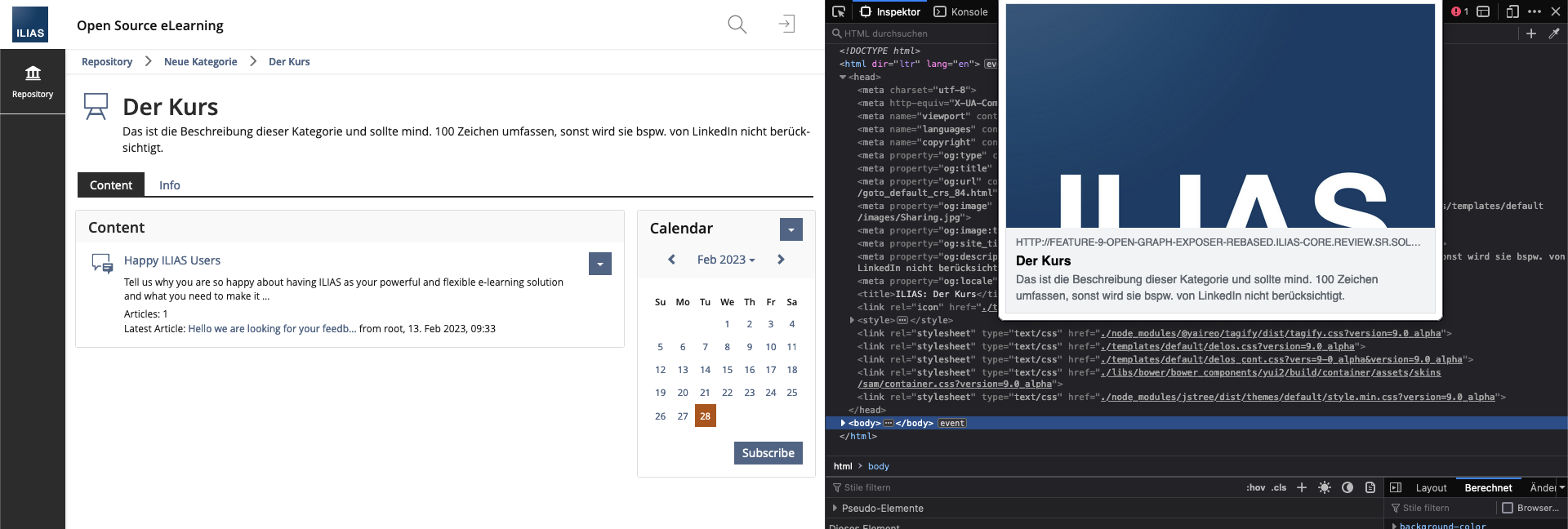Screen dimensions: 1568x529
Task: Click the Sharing.jpg preview image thumbnail
Action: tap(1220, 116)
